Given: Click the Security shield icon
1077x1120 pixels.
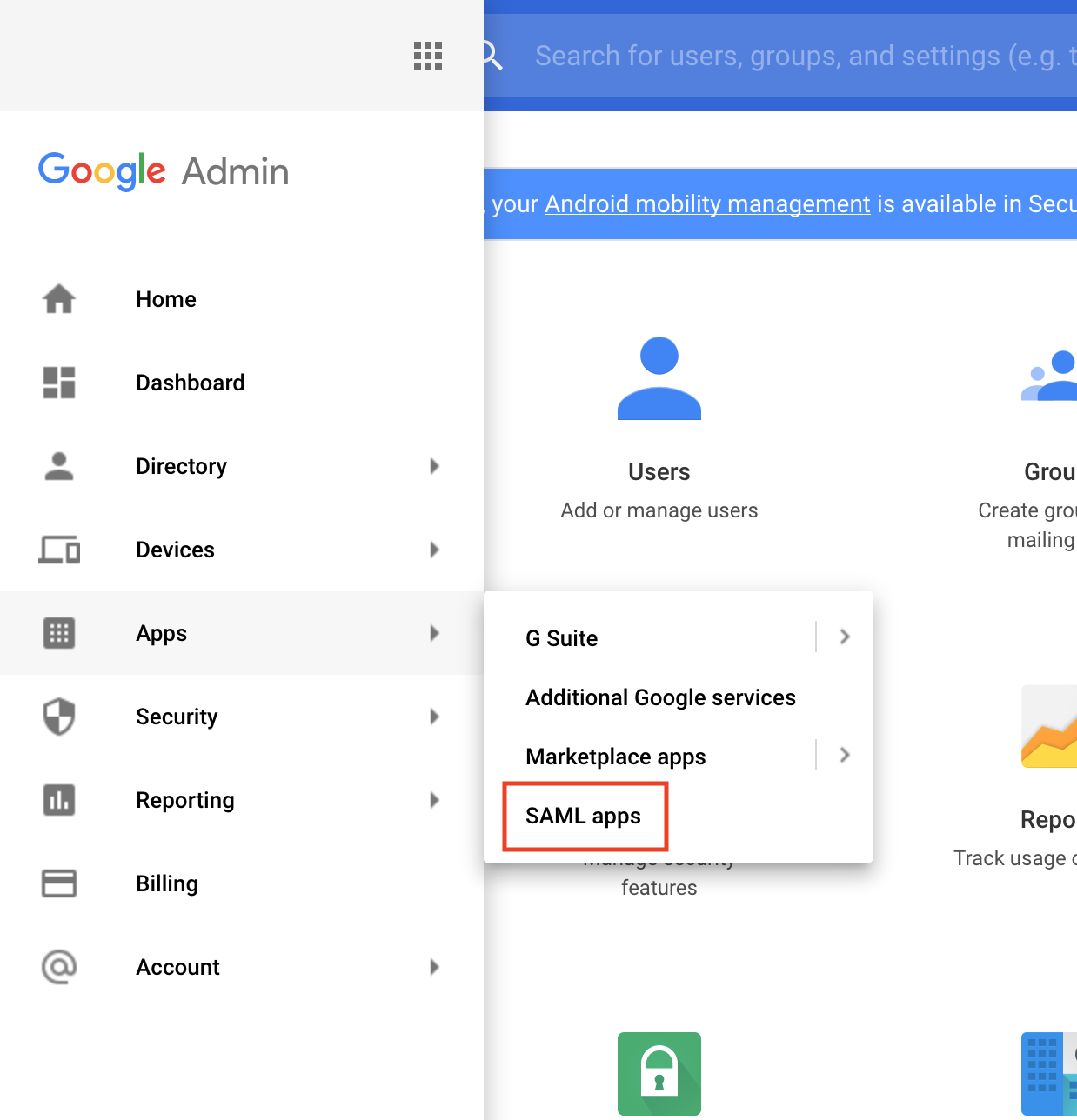Looking at the screenshot, I should [59, 717].
